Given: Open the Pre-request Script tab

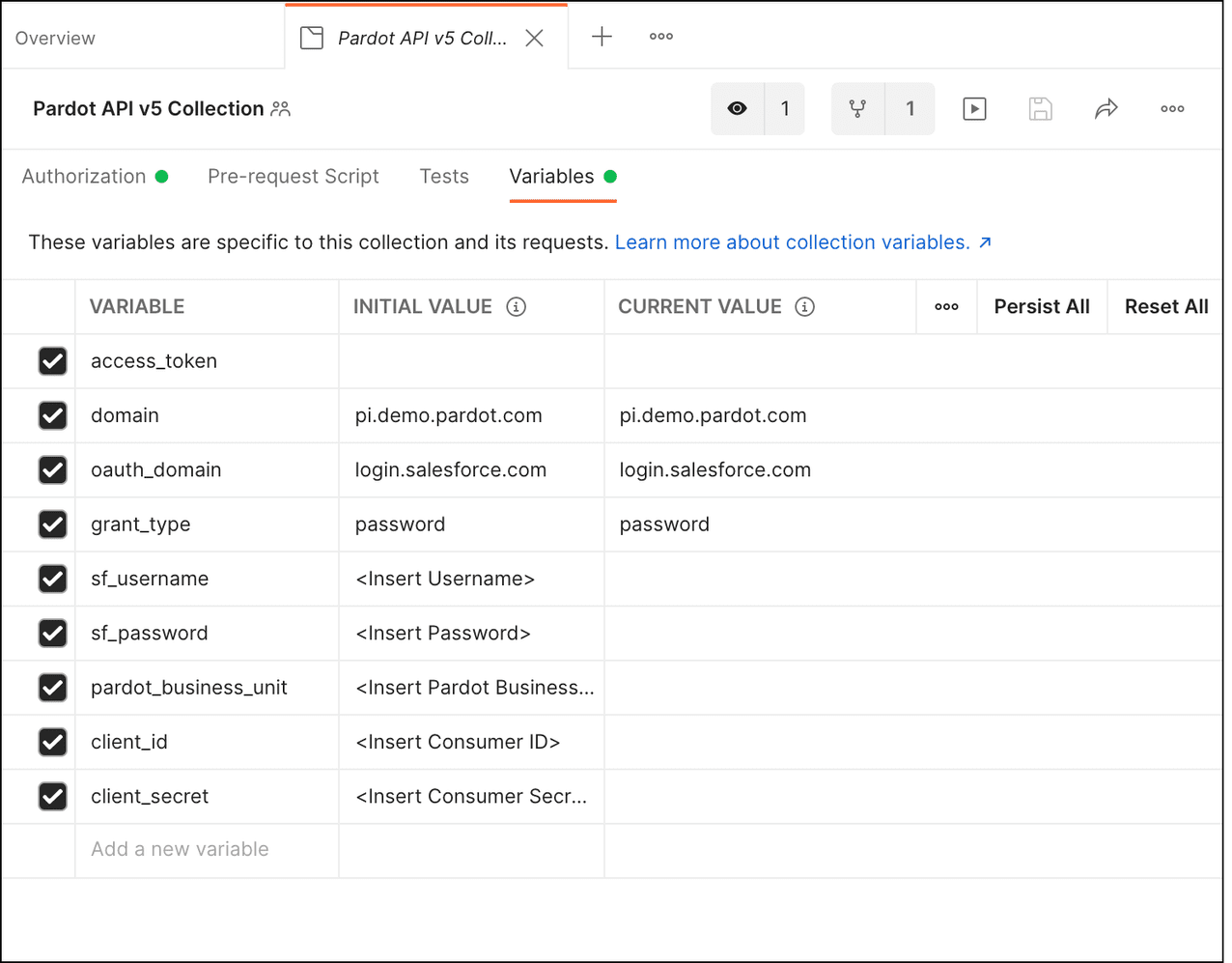Looking at the screenshot, I should (293, 177).
